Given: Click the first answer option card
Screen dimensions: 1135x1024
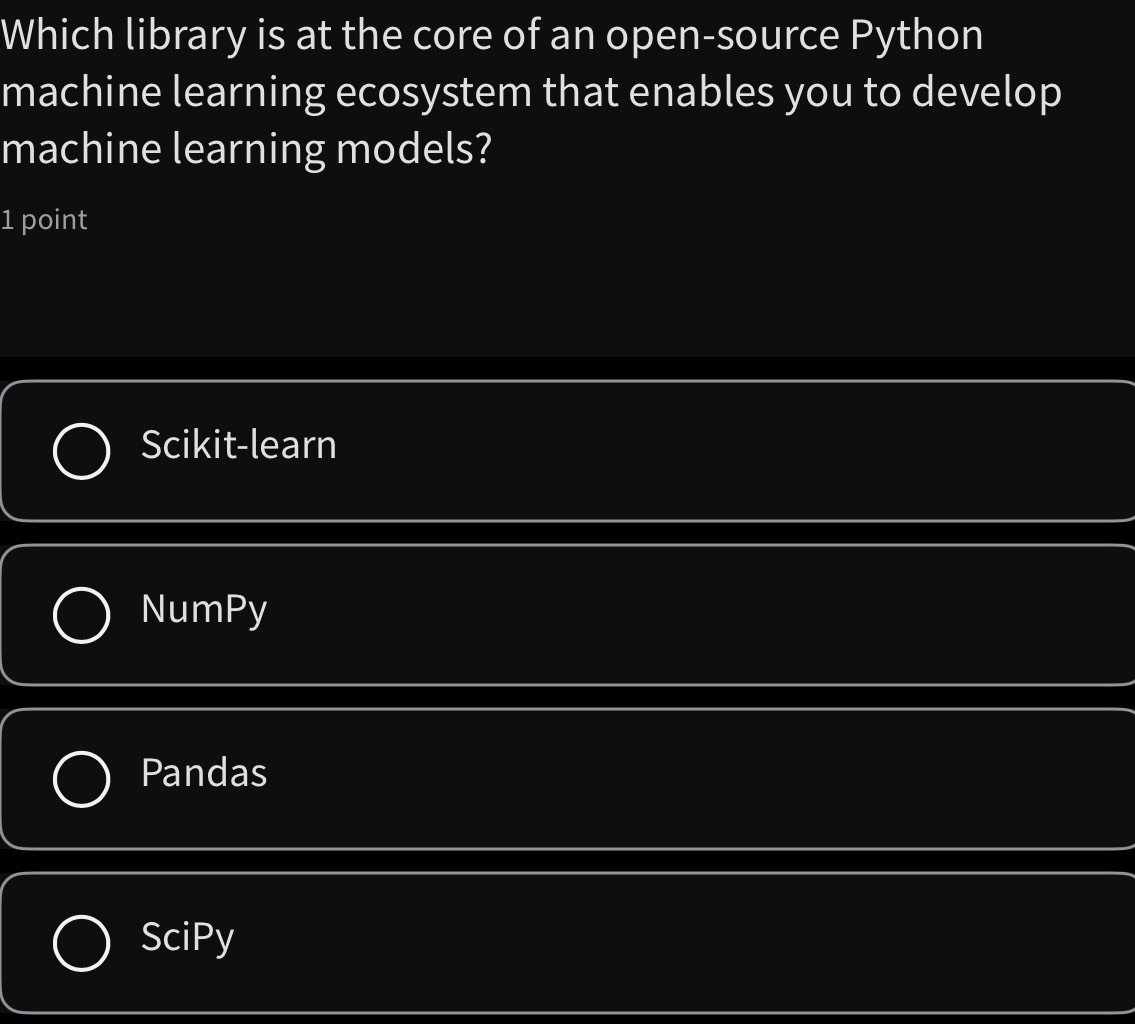Looking at the screenshot, I should pyautogui.click(x=567, y=450).
